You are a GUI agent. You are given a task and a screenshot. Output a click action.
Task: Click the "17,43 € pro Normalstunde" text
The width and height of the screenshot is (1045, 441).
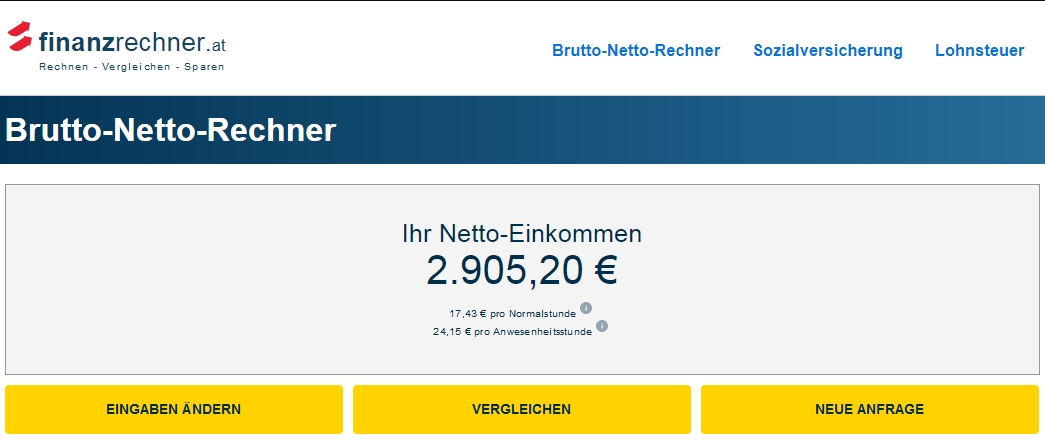coord(513,314)
